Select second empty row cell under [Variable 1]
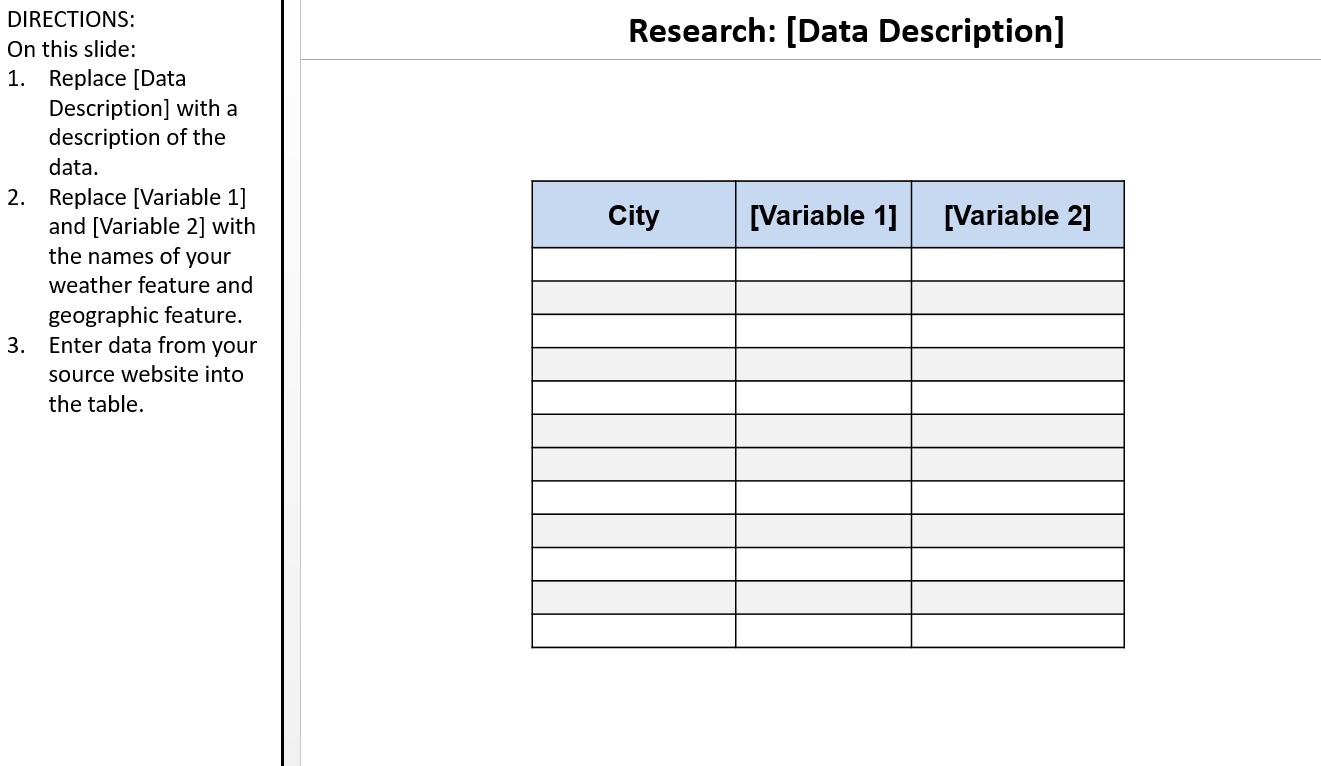The height and width of the screenshot is (766, 1321). pos(823,298)
